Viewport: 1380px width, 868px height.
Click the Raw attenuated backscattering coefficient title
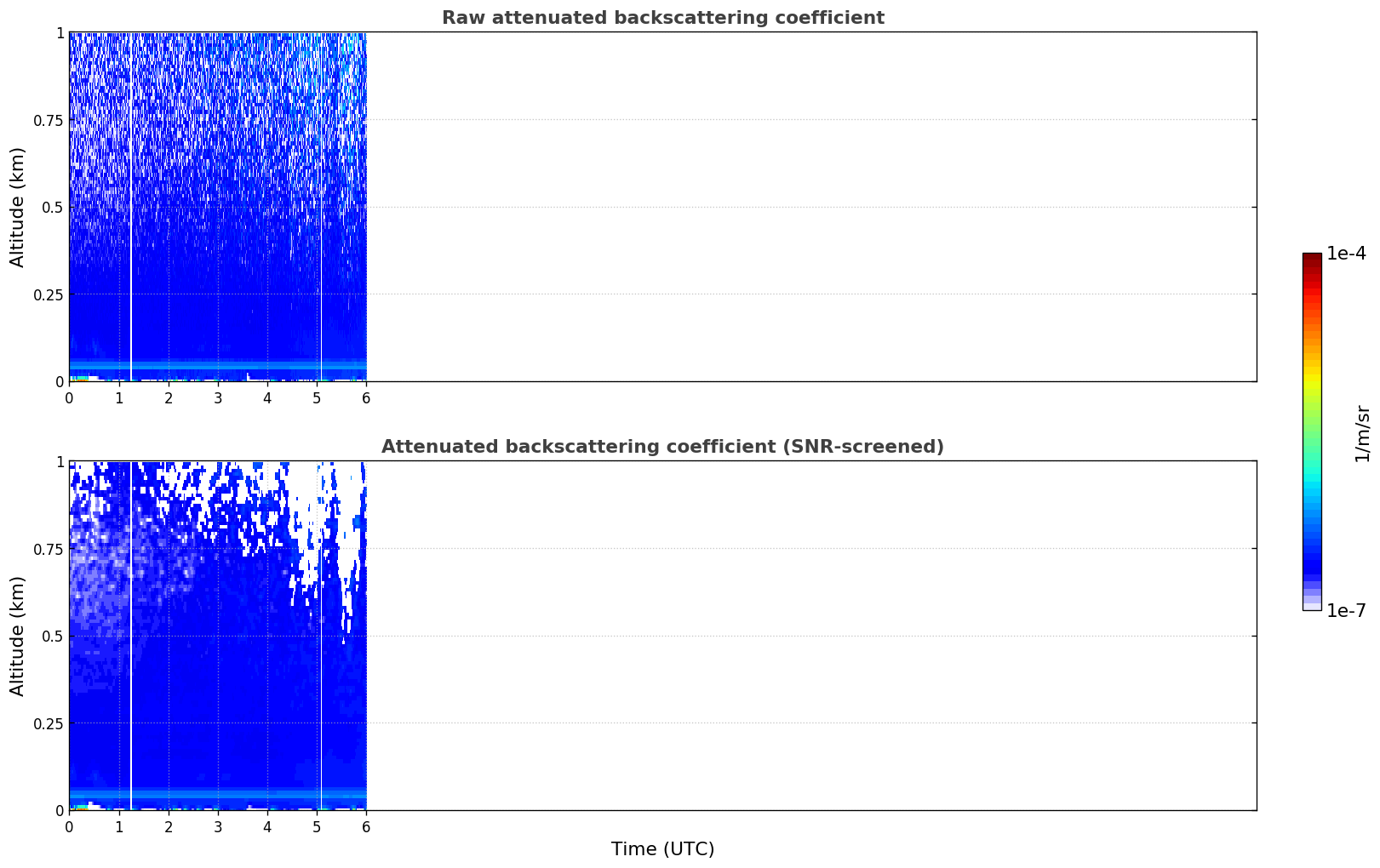point(662,18)
